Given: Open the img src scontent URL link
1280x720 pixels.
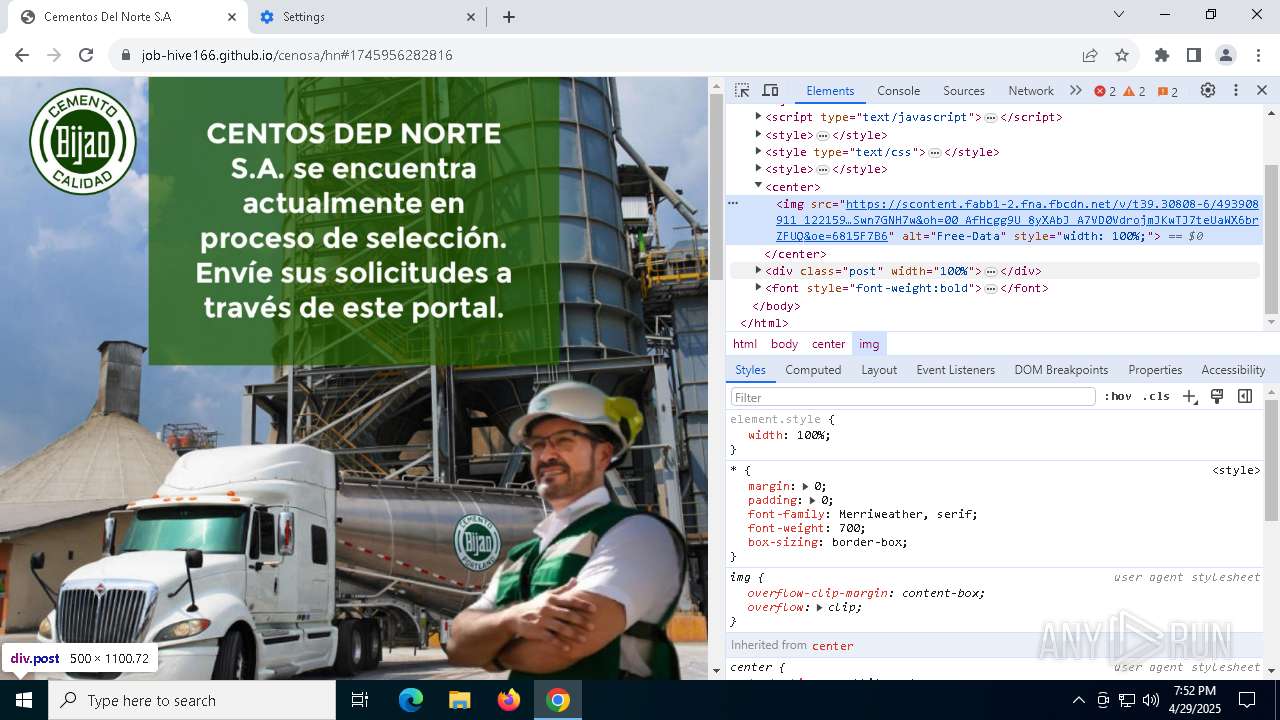Looking at the screenshot, I should point(1017,220).
